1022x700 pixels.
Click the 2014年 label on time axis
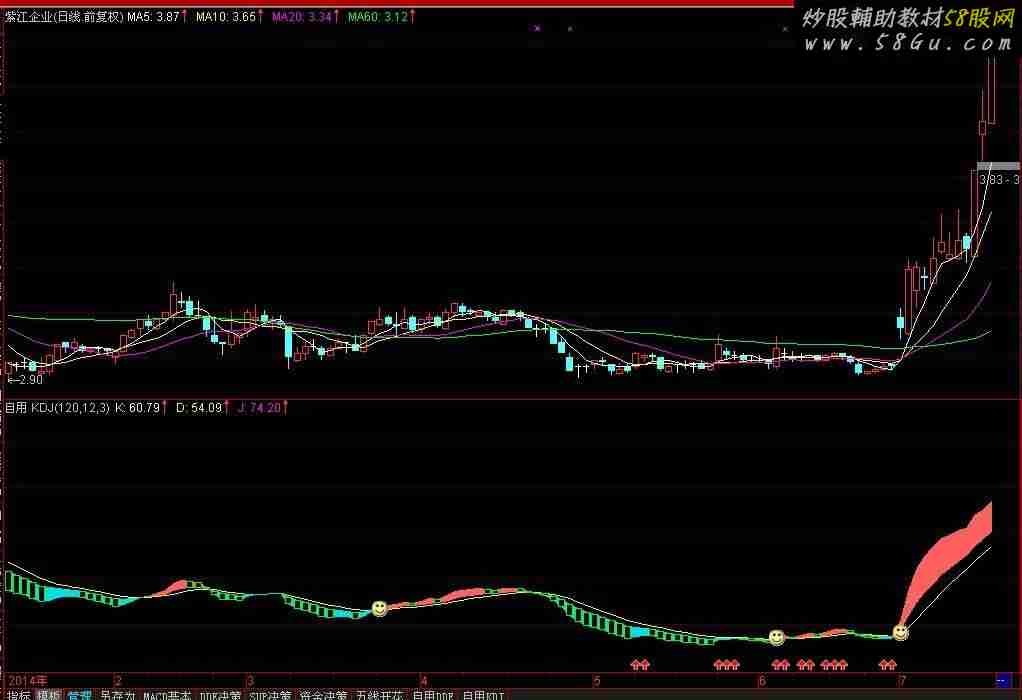click(x=27, y=681)
